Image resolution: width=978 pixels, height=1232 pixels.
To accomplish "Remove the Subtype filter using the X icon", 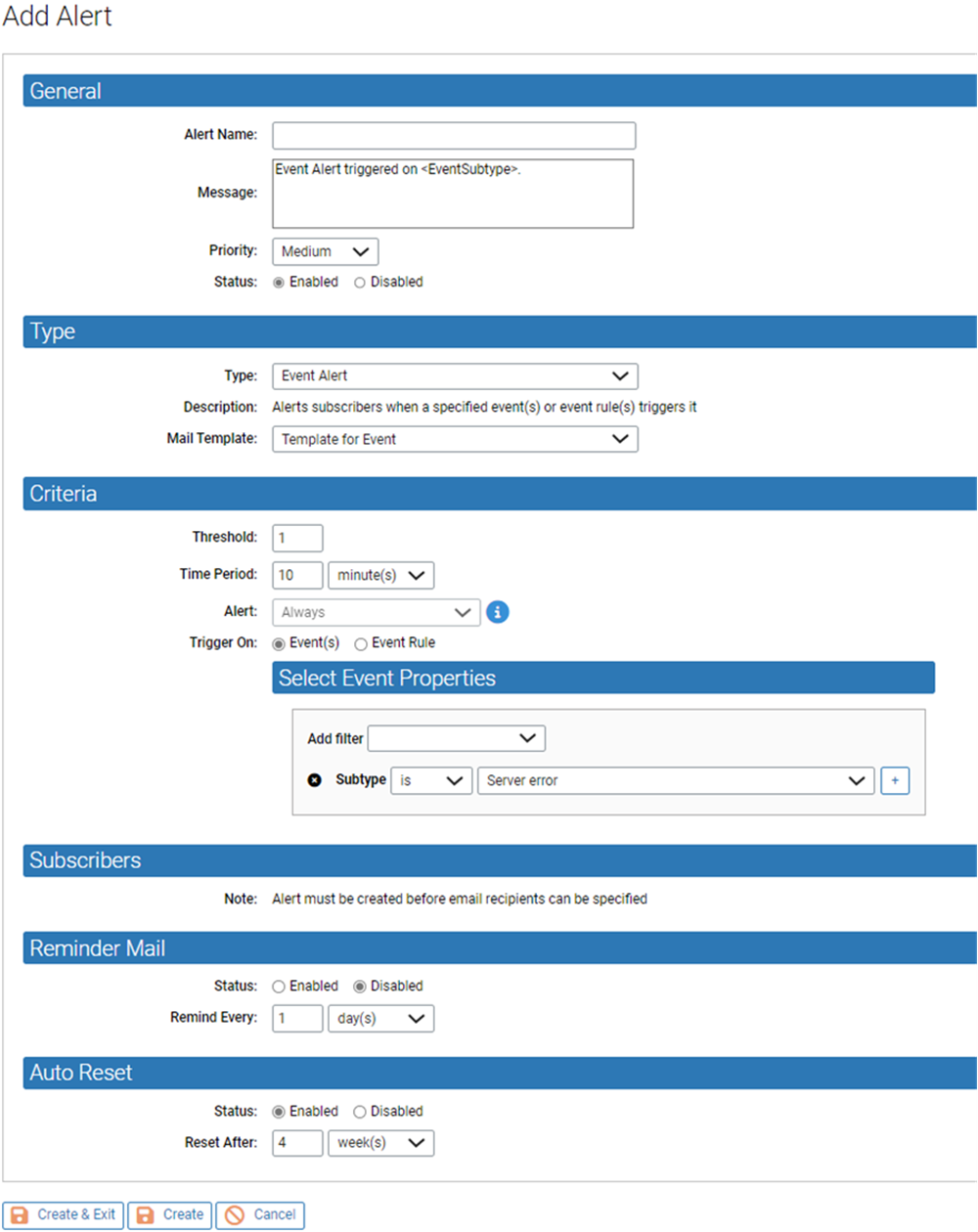I will pyautogui.click(x=314, y=780).
